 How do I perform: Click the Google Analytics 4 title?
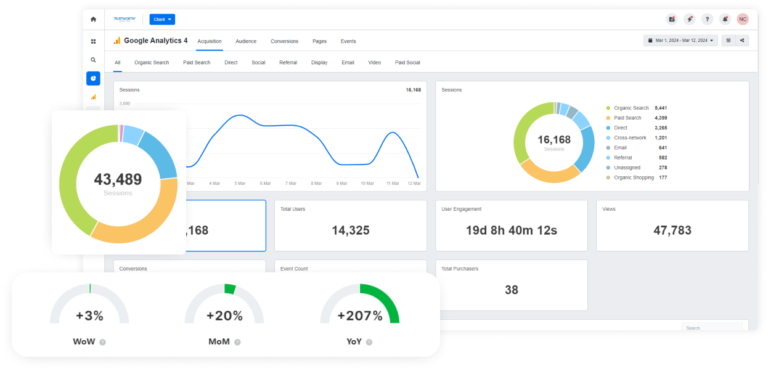point(156,41)
